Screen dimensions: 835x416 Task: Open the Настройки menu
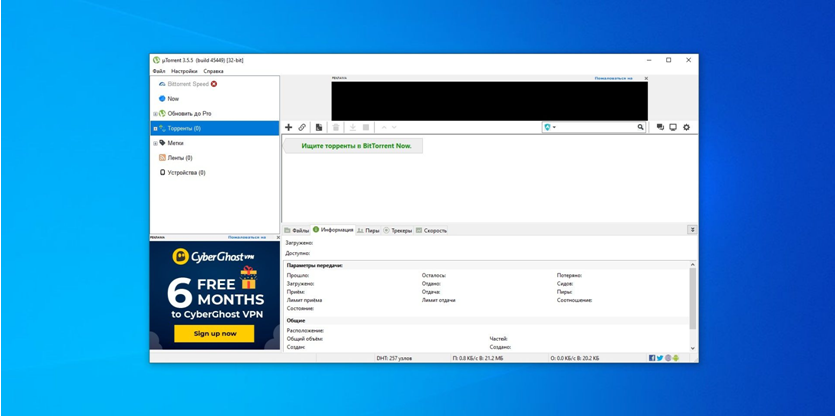pos(184,71)
